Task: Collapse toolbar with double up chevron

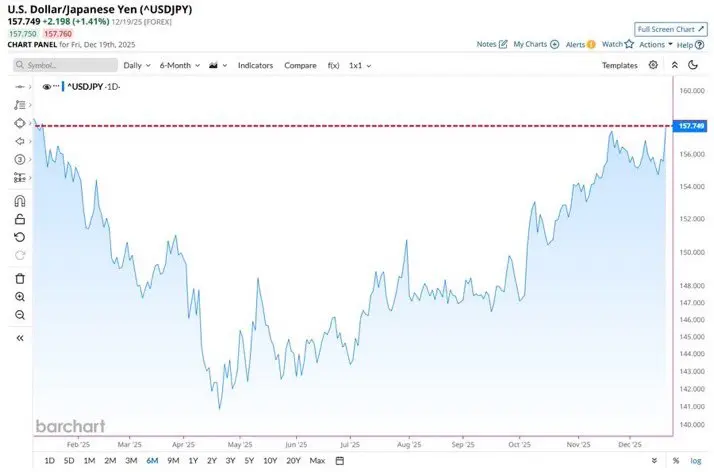Action: (x=675, y=65)
